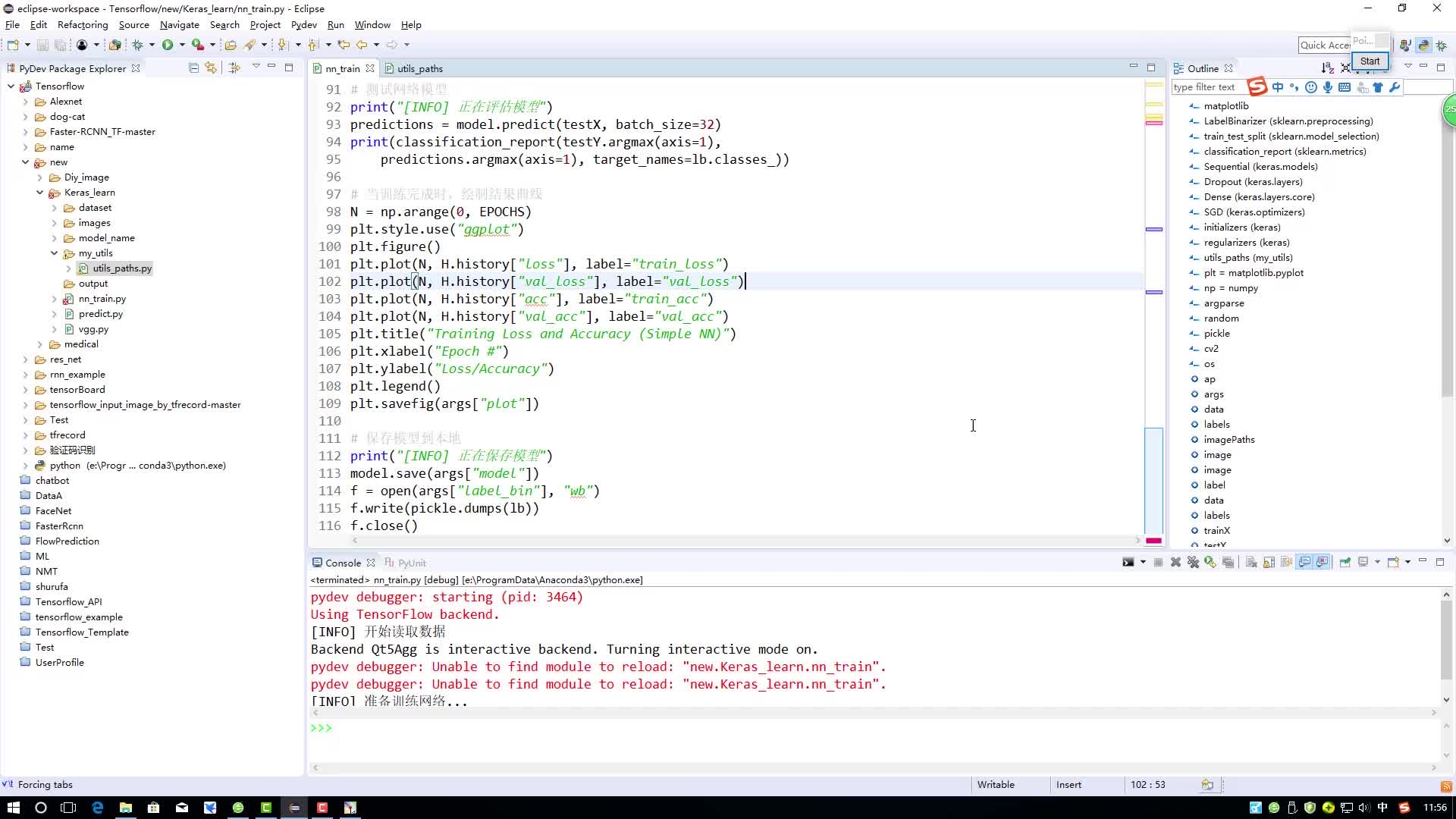Switch to the Debug perspective
1456x819 pixels.
tap(1442, 45)
